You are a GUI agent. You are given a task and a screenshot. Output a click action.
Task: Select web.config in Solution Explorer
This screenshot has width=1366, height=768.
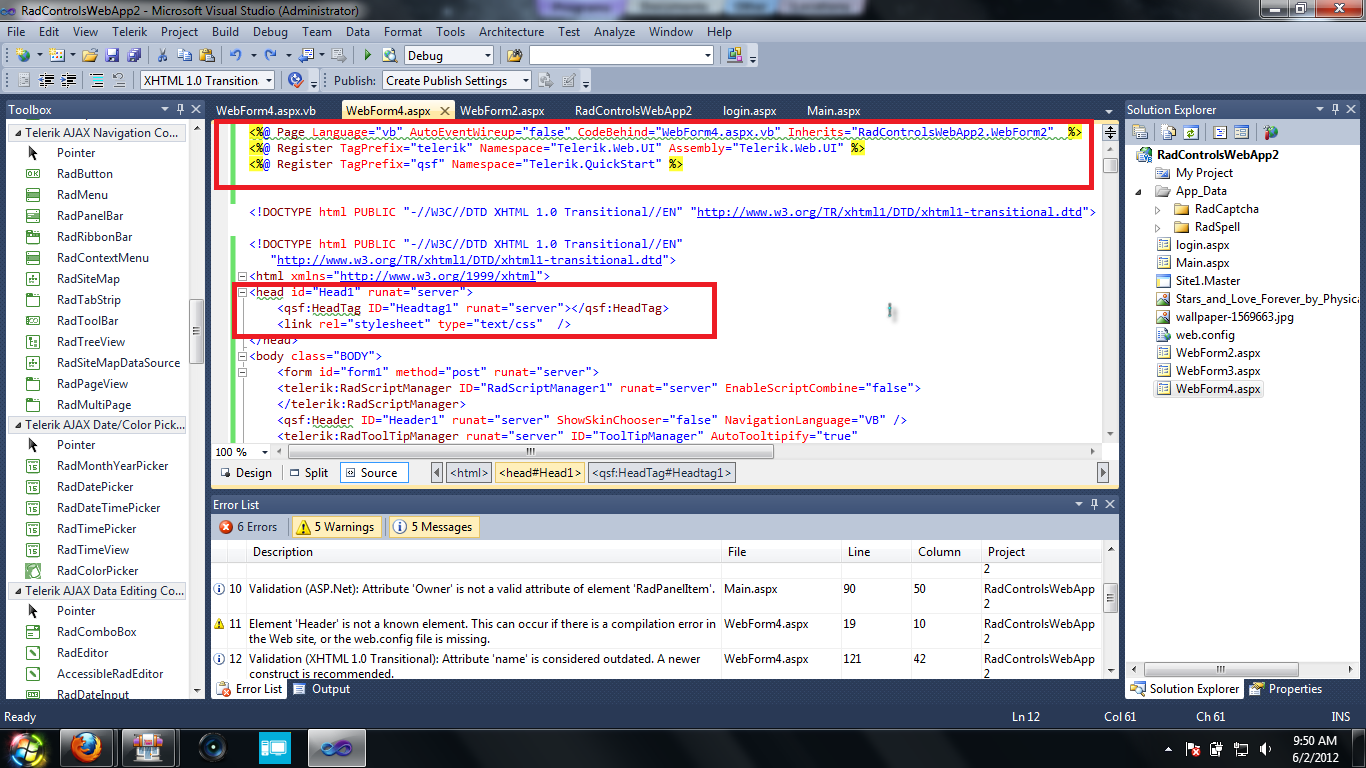coord(1205,335)
